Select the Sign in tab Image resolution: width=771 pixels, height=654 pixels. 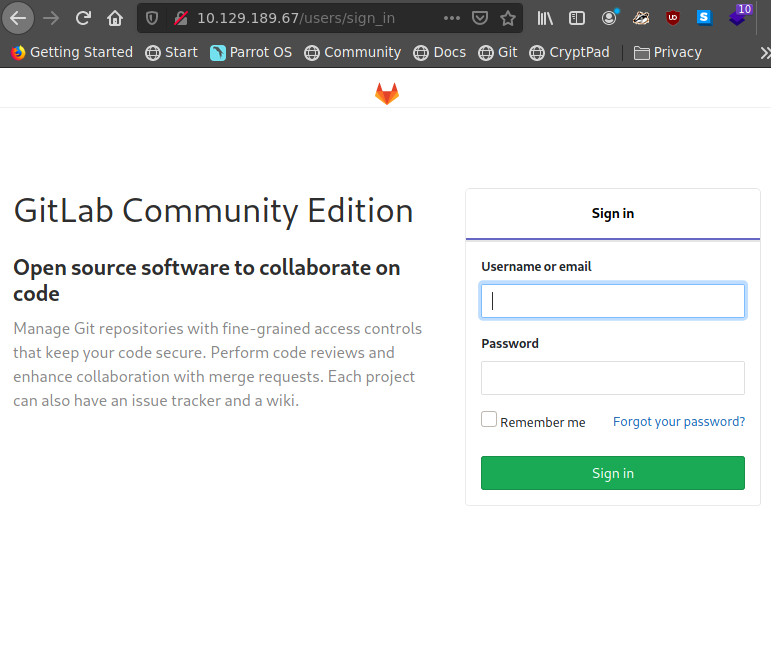click(x=613, y=213)
